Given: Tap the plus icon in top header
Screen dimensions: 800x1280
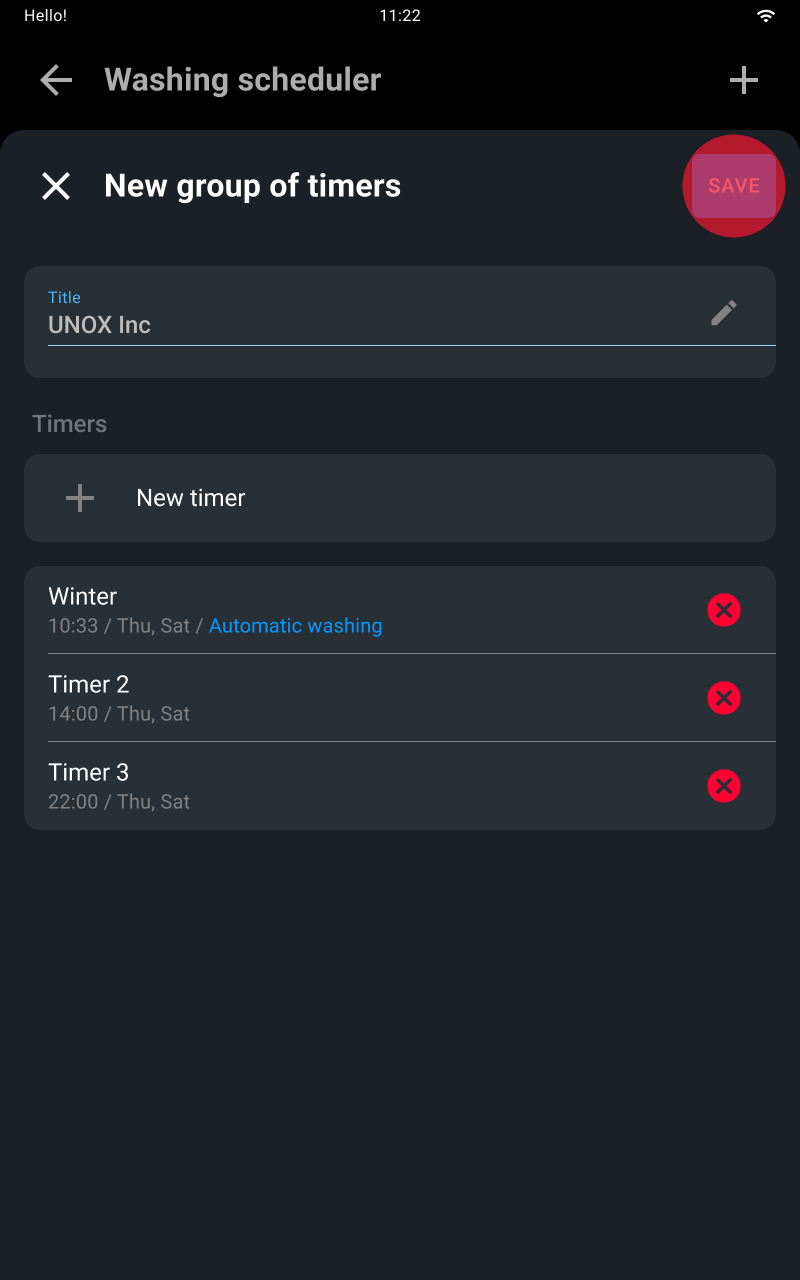Looking at the screenshot, I should click(x=744, y=80).
